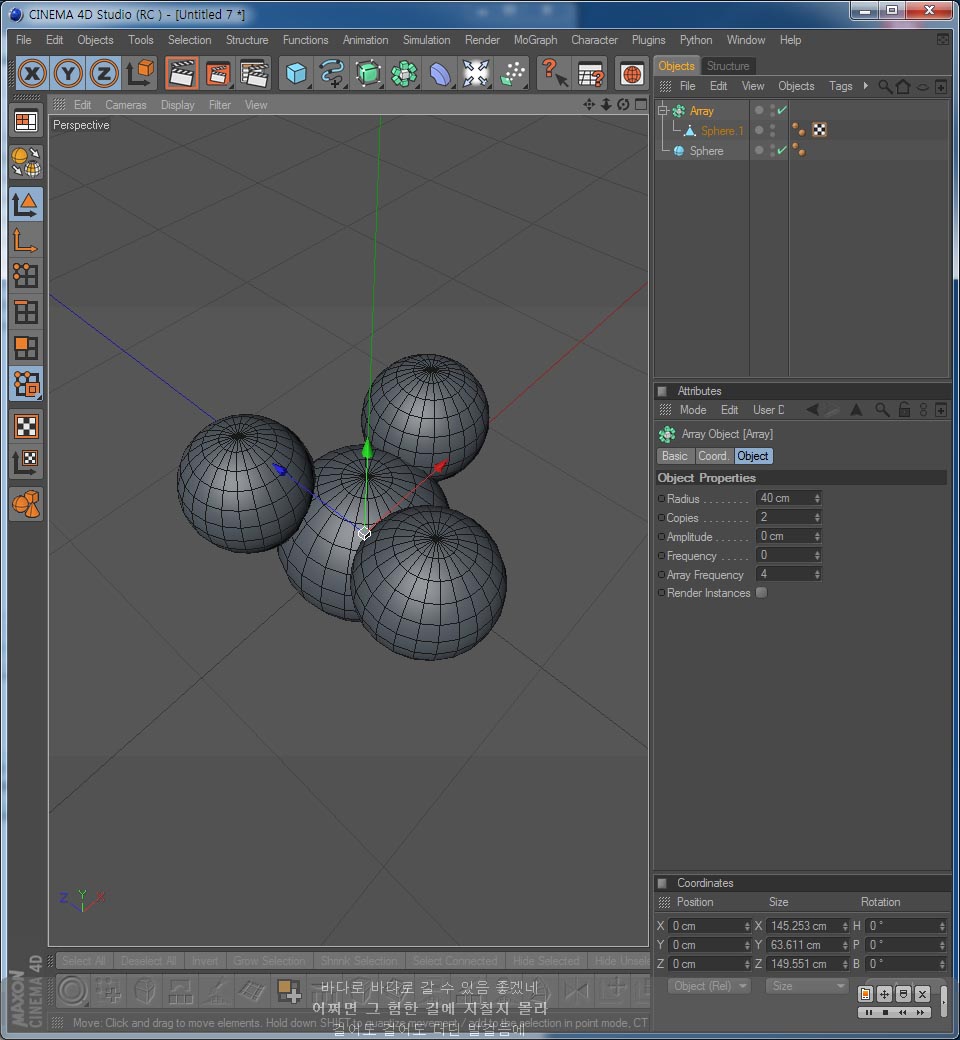Image resolution: width=960 pixels, height=1040 pixels.
Task: Select the Polygons mode icon
Action: (x=26, y=348)
